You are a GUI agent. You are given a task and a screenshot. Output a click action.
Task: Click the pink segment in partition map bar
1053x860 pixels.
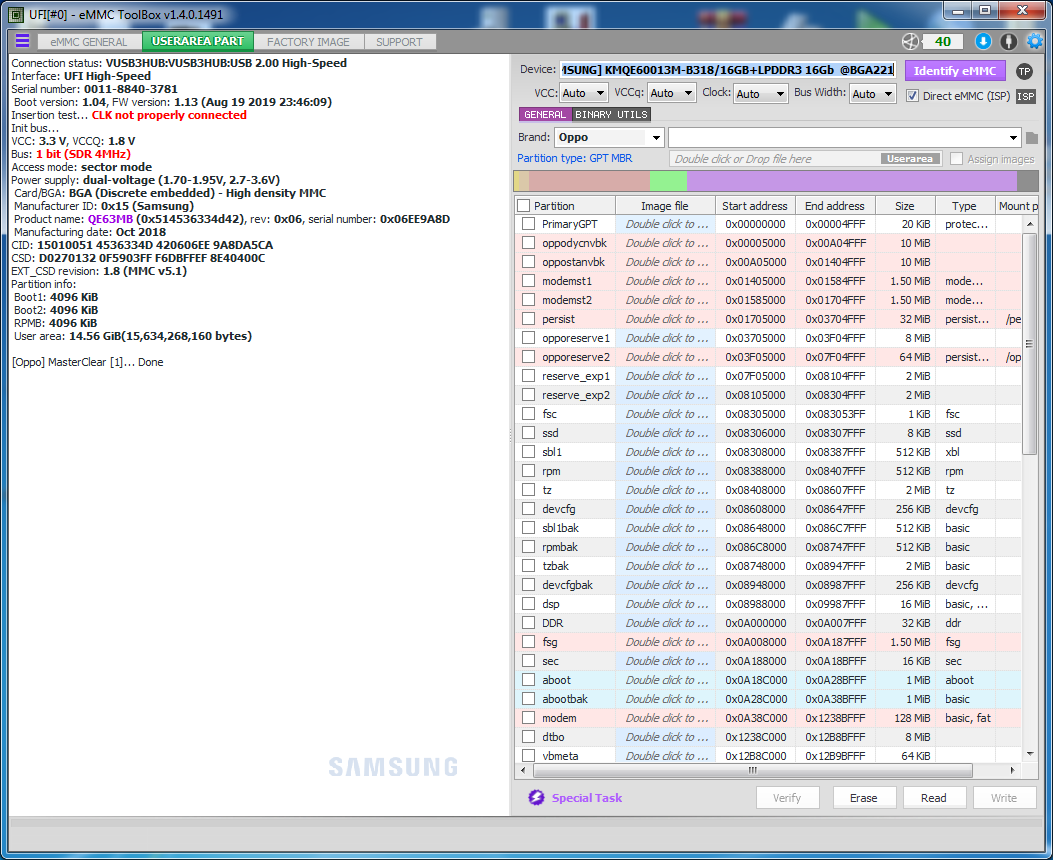tap(589, 181)
